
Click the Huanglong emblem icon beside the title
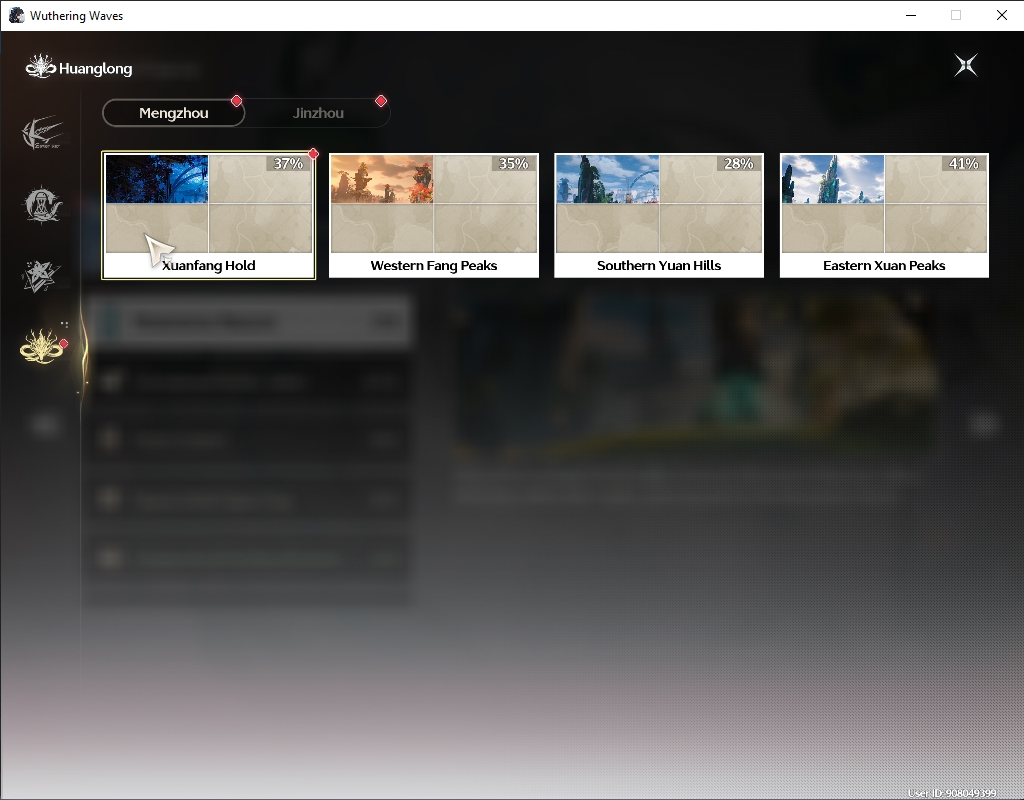click(40, 67)
